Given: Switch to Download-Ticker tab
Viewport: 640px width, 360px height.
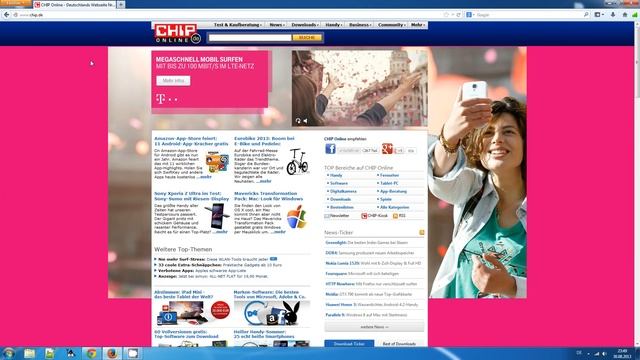Looking at the screenshot, I should (349, 344).
